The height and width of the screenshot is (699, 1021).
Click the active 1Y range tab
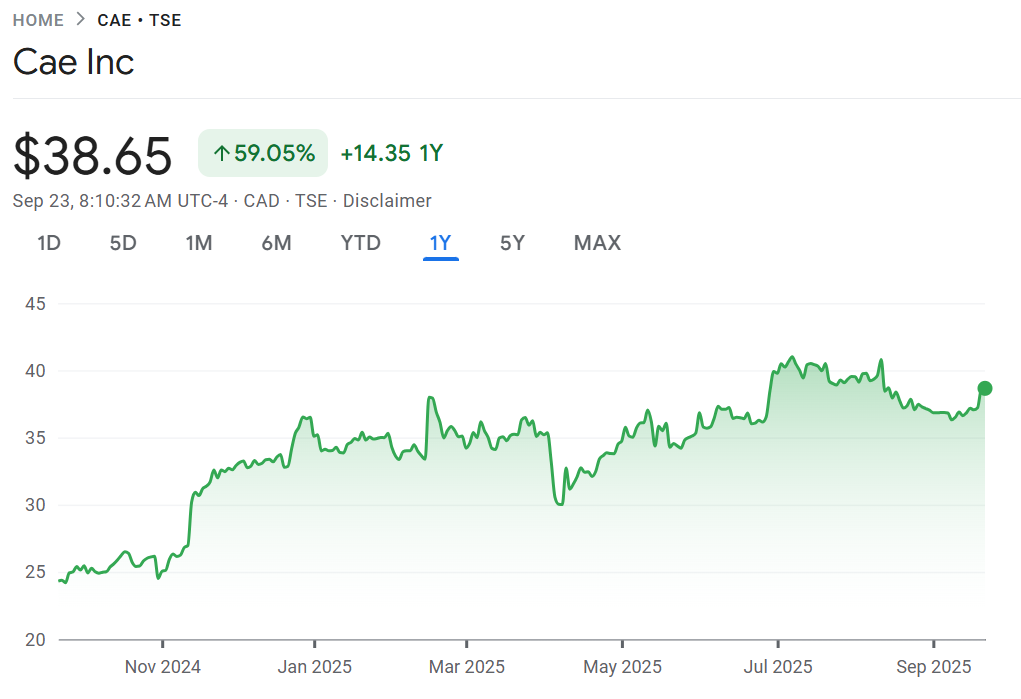440,243
